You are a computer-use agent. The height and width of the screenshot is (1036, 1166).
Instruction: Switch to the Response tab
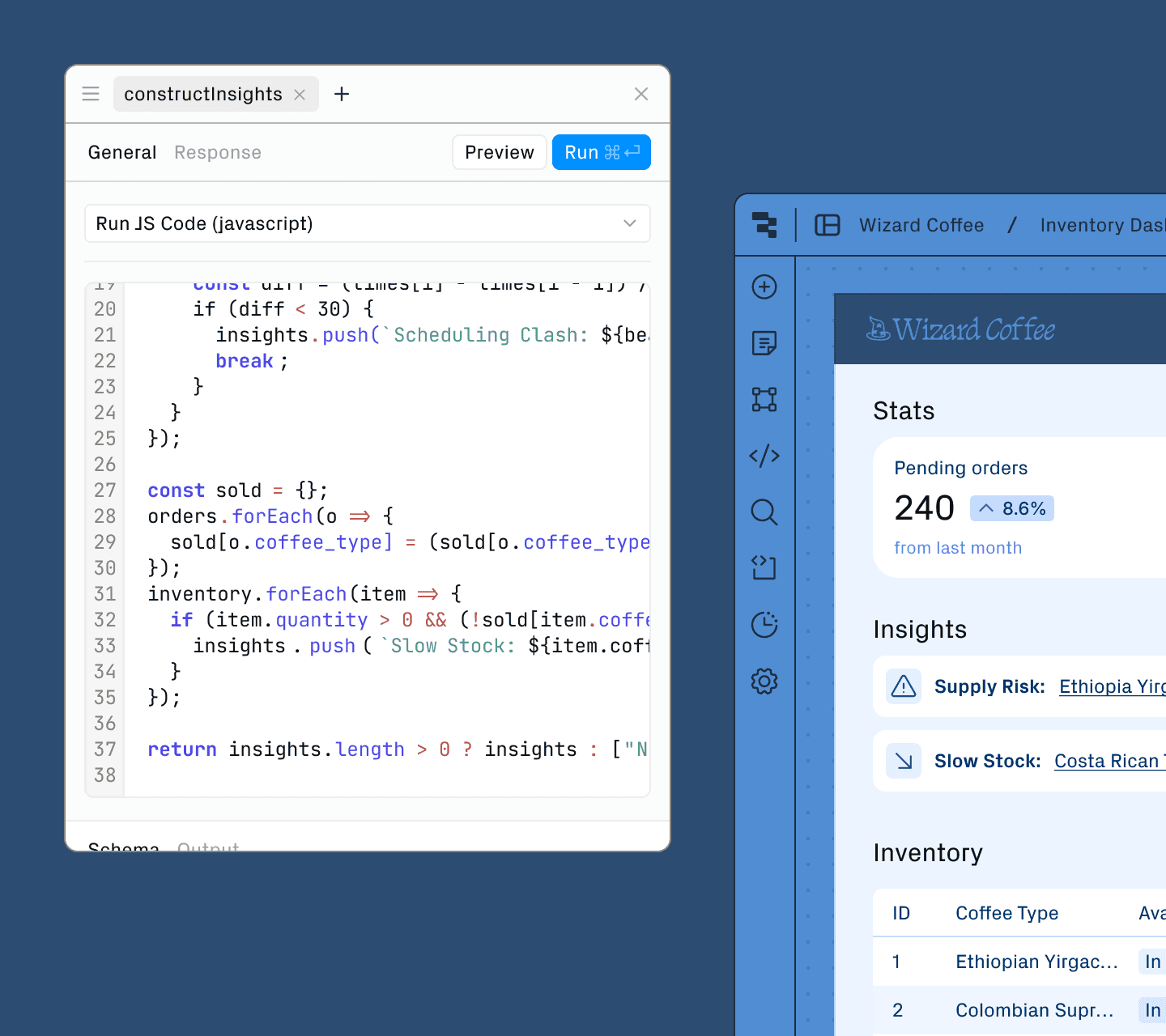pyautogui.click(x=217, y=152)
